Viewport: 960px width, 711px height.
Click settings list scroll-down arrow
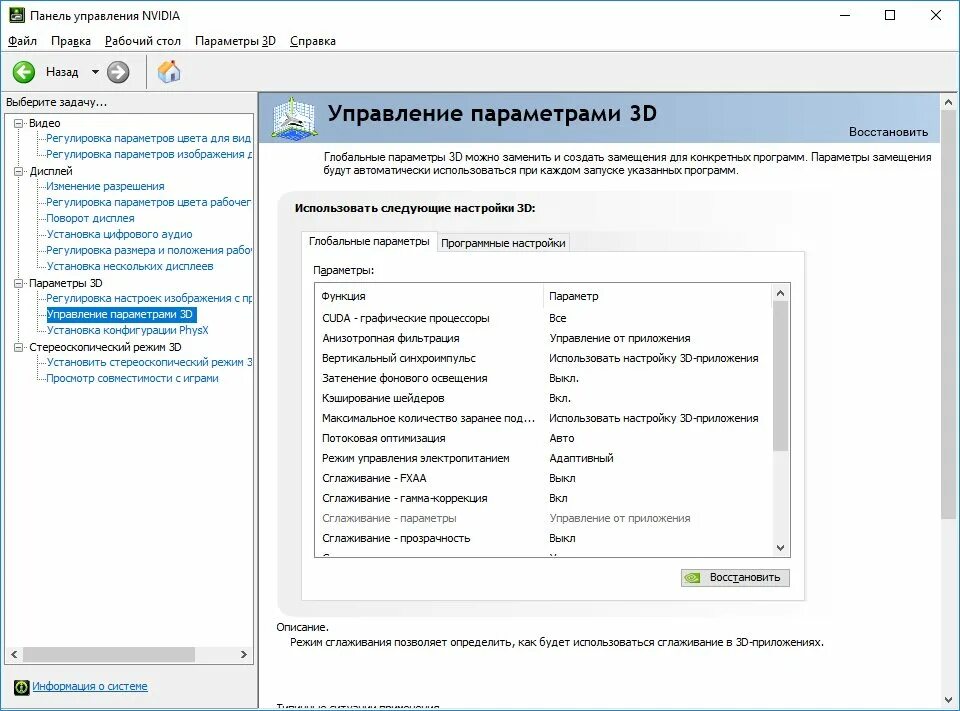(781, 547)
